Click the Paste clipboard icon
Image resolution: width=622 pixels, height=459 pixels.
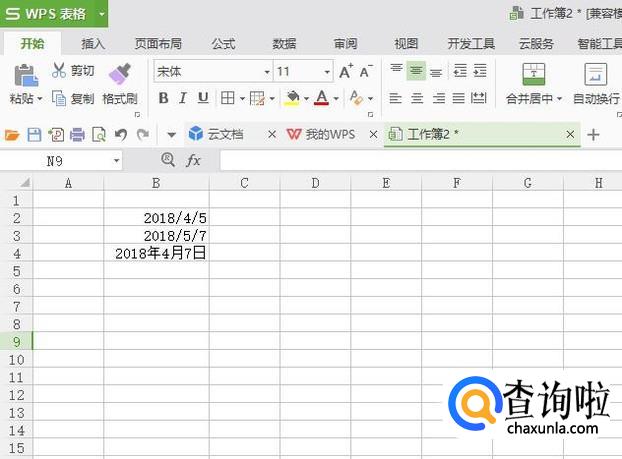pyautogui.click(x=26, y=75)
